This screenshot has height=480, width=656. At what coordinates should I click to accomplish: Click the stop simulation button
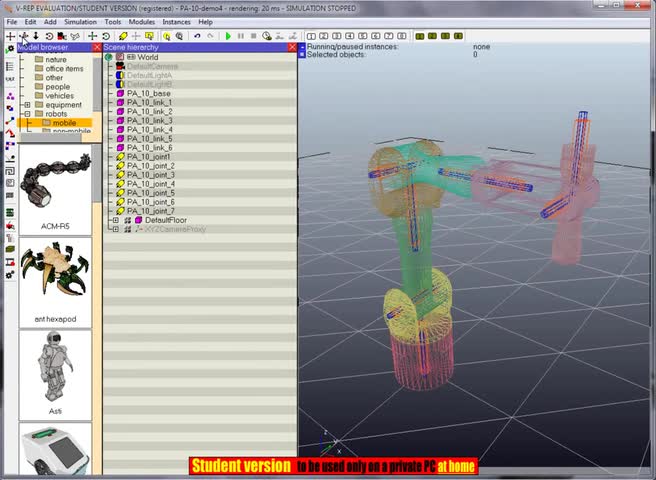point(254,36)
